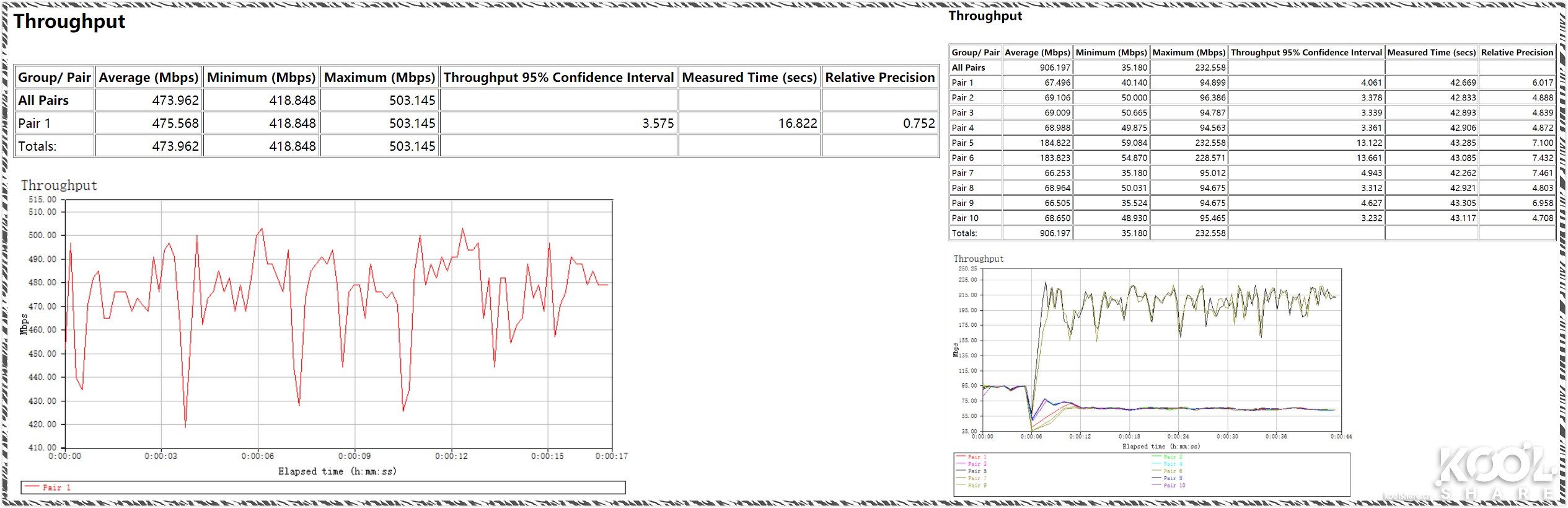Select the 3.575 confidence interval cell

[558, 123]
